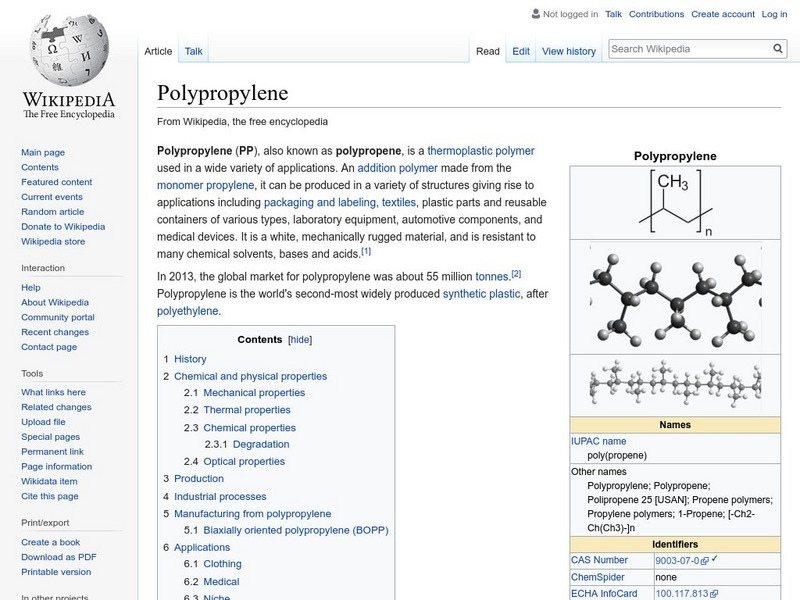Viewport: 800px width, 600px height.
Task: Open the Edit tab
Action: click(521, 52)
